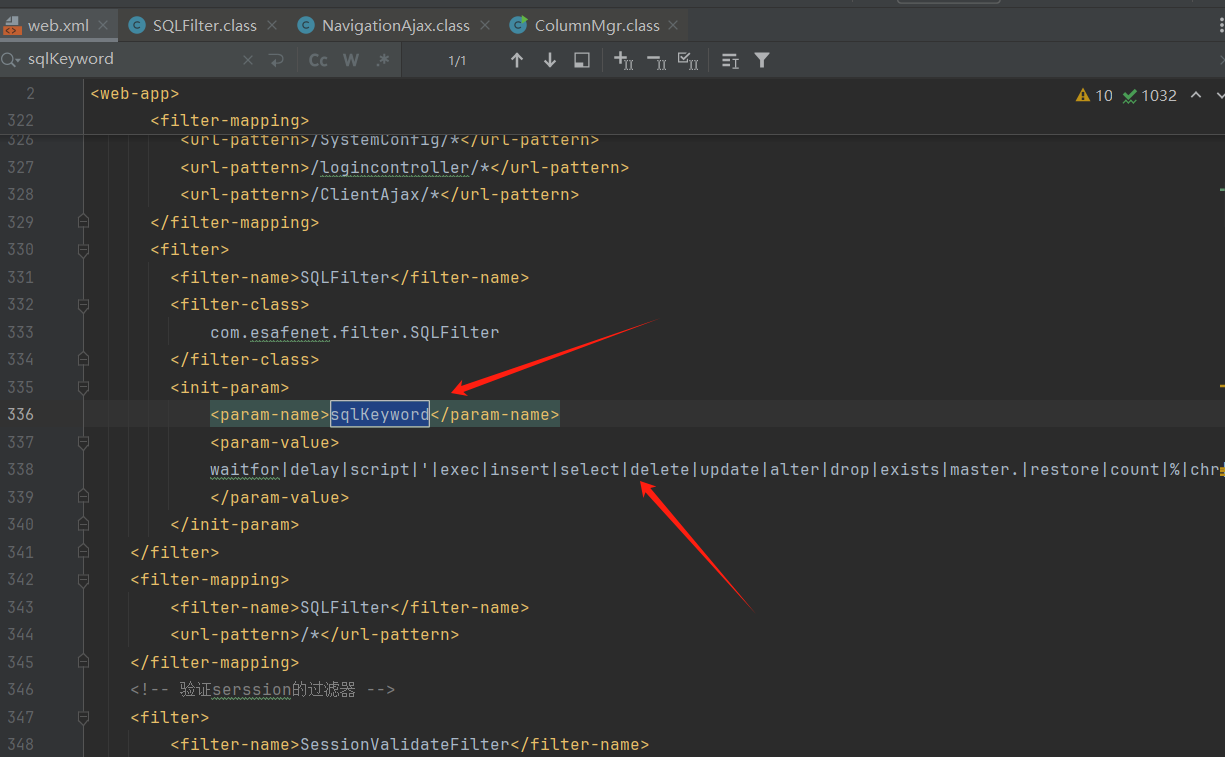The image size is (1225, 757).
Task: Select all occurrences icon in find bar
Action: click(x=688, y=61)
